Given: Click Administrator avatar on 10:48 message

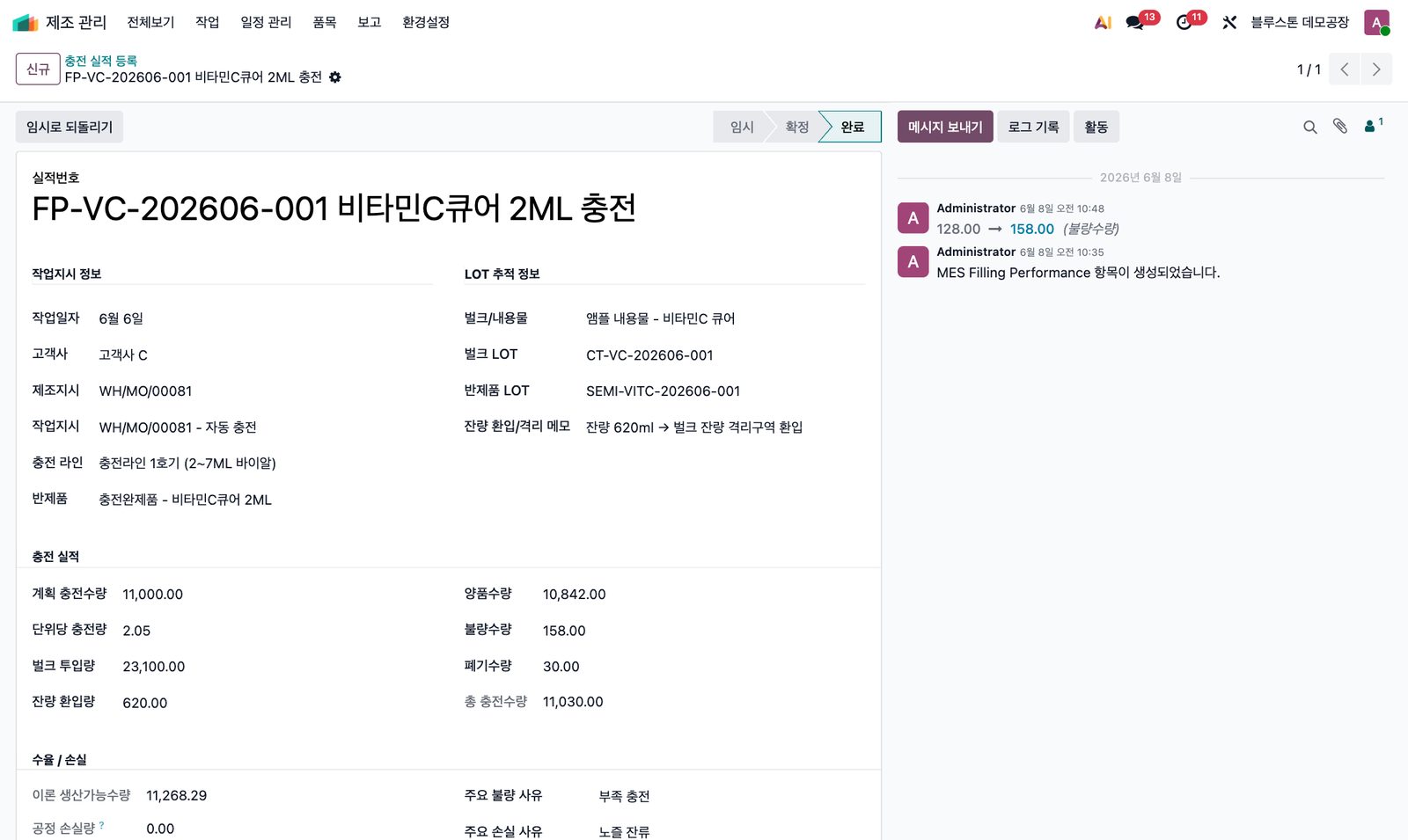Looking at the screenshot, I should pos(913,218).
